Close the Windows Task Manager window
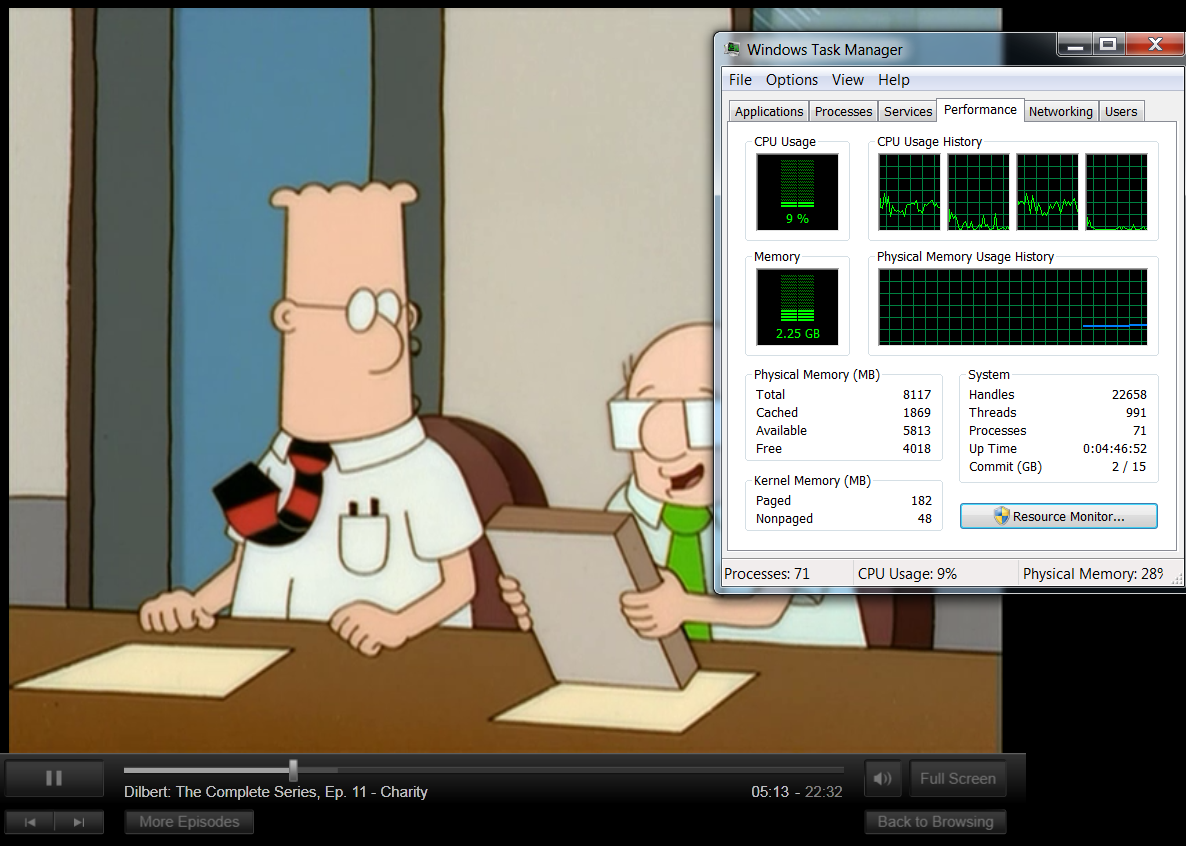 pos(1155,45)
